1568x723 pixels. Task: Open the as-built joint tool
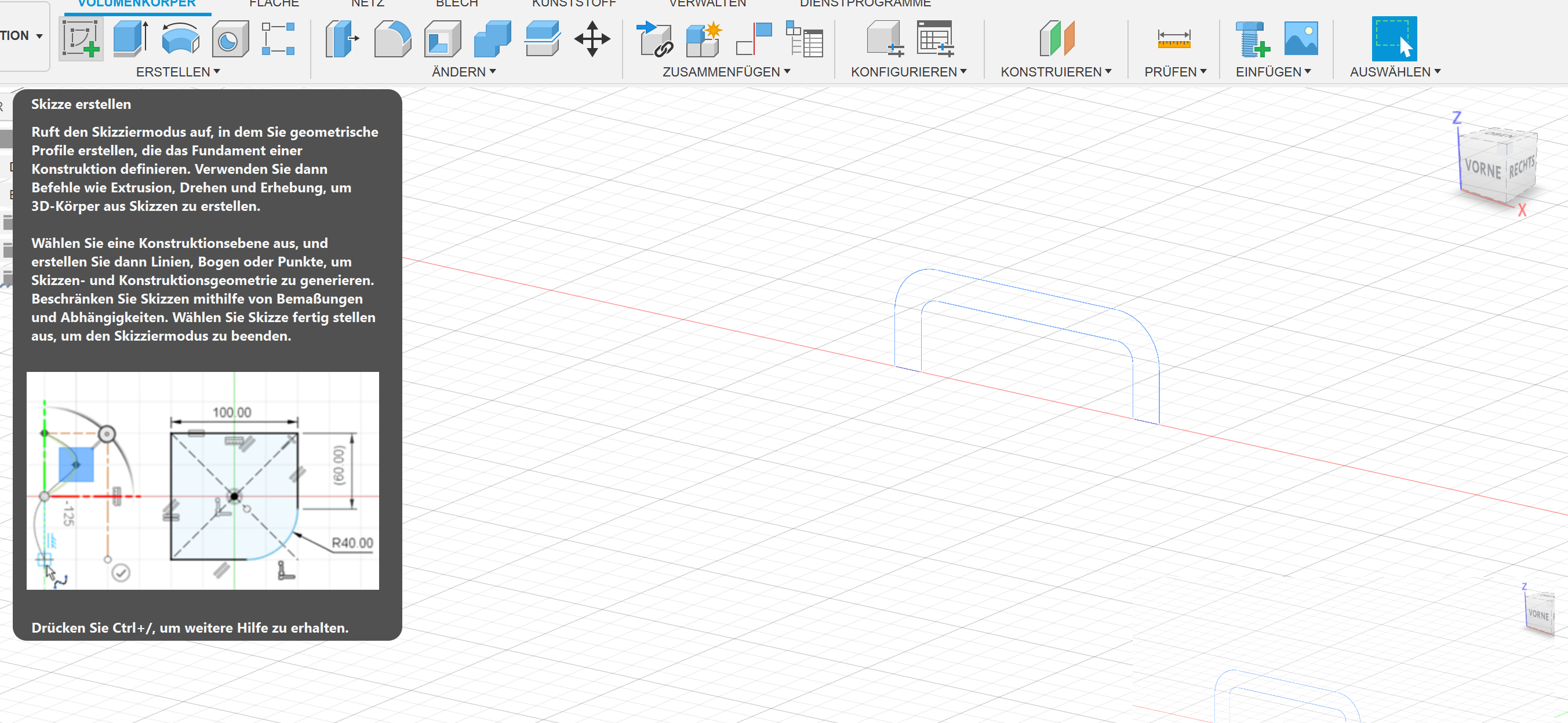click(754, 39)
